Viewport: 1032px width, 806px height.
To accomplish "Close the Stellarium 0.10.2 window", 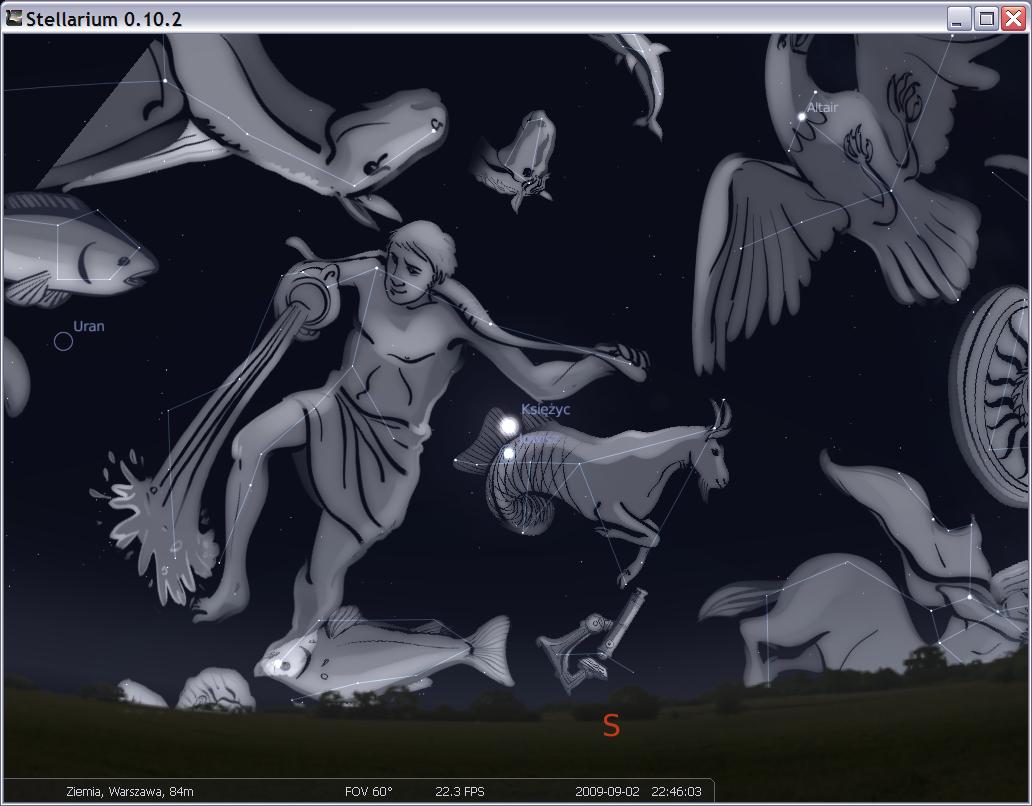I will (x=1012, y=18).
